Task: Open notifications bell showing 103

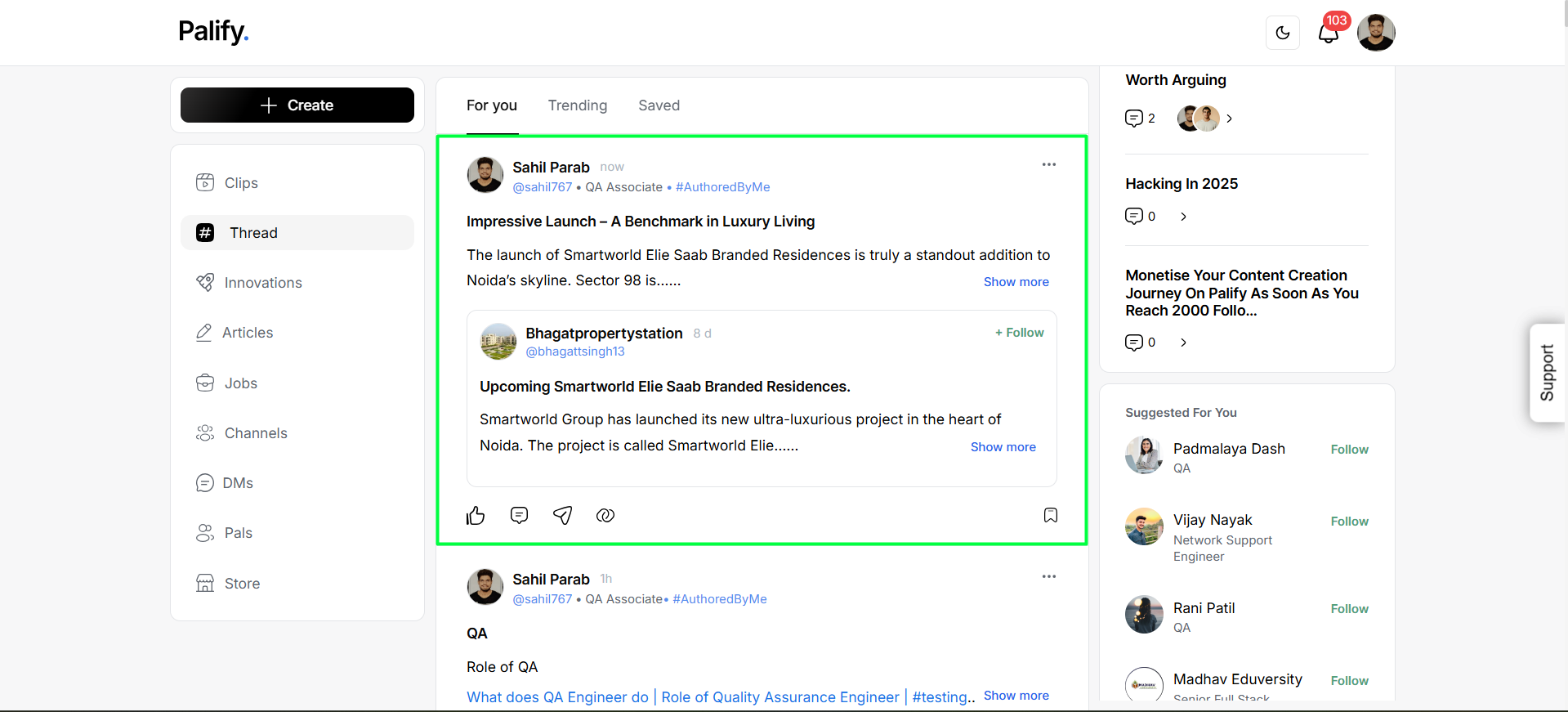Action: (1329, 33)
